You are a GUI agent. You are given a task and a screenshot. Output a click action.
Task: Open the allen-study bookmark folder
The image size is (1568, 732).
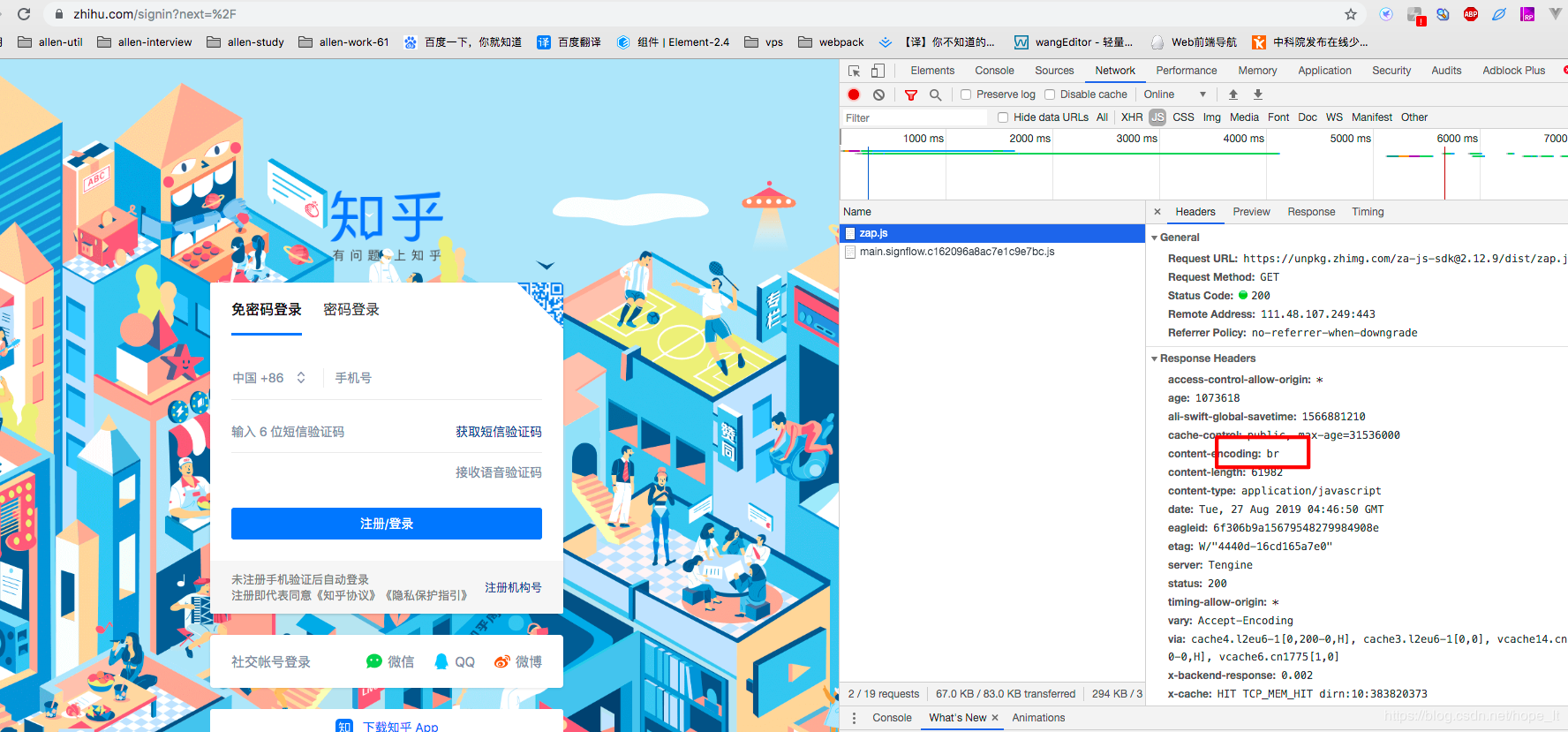[245, 42]
